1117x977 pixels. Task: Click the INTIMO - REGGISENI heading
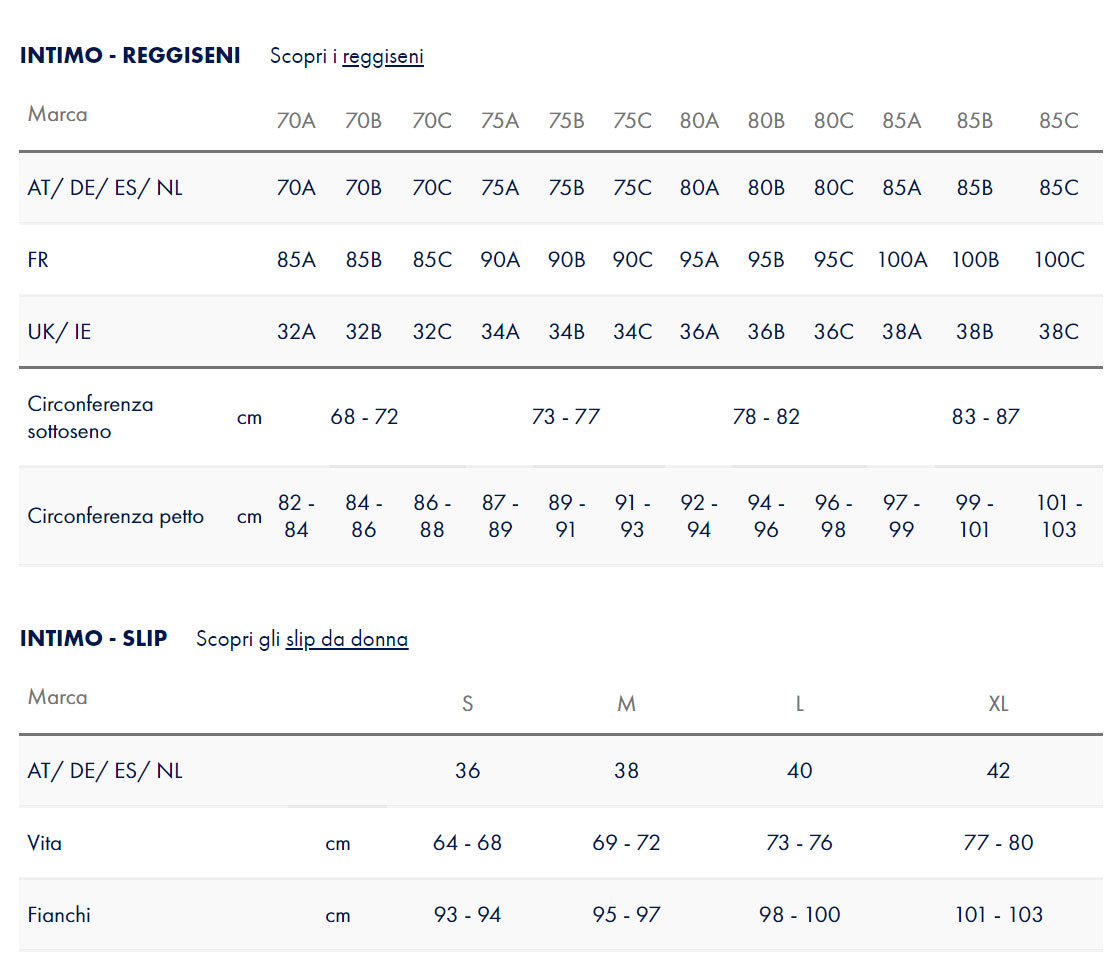coord(130,56)
